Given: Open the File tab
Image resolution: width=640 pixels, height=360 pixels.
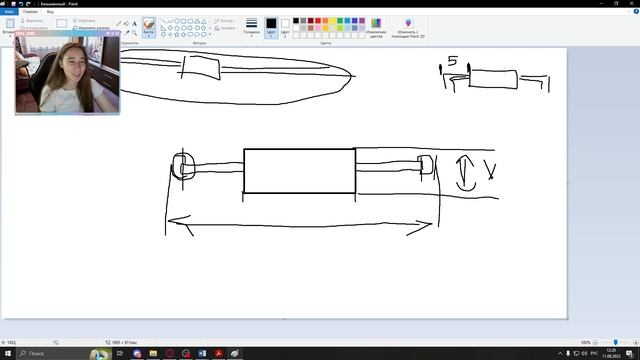Looking at the screenshot, I should 9,11.
